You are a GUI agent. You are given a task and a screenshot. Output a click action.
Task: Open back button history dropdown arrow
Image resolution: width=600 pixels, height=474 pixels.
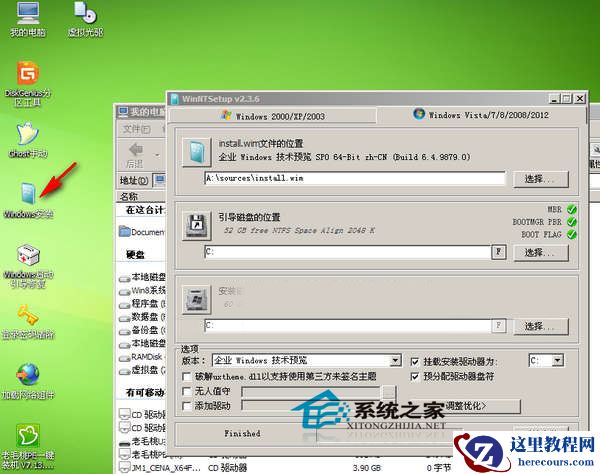click(158, 155)
